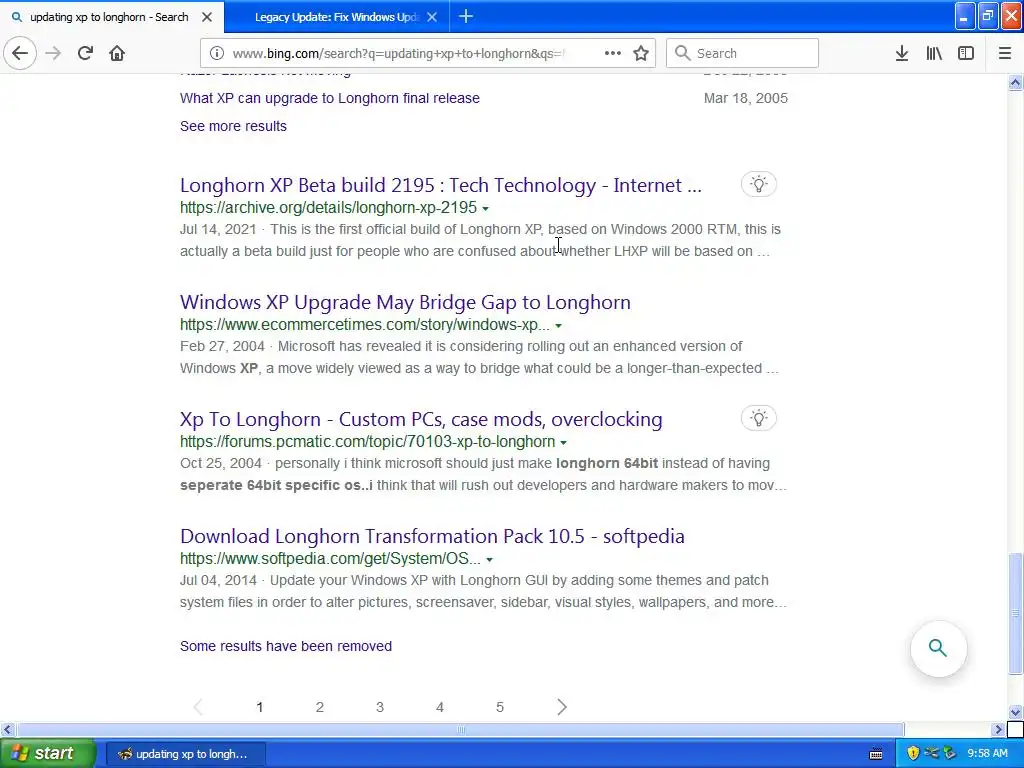Open the browser home page icon

117,53
